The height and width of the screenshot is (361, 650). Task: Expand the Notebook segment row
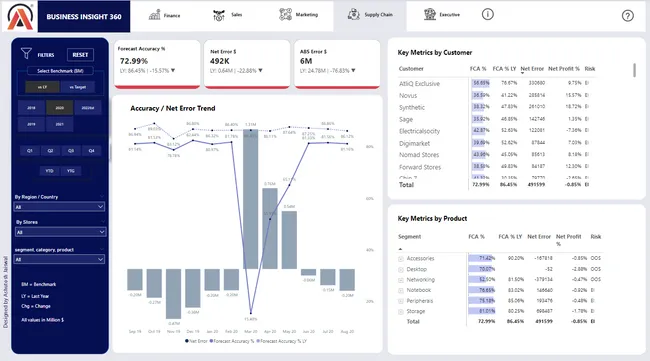pyautogui.click(x=401, y=291)
